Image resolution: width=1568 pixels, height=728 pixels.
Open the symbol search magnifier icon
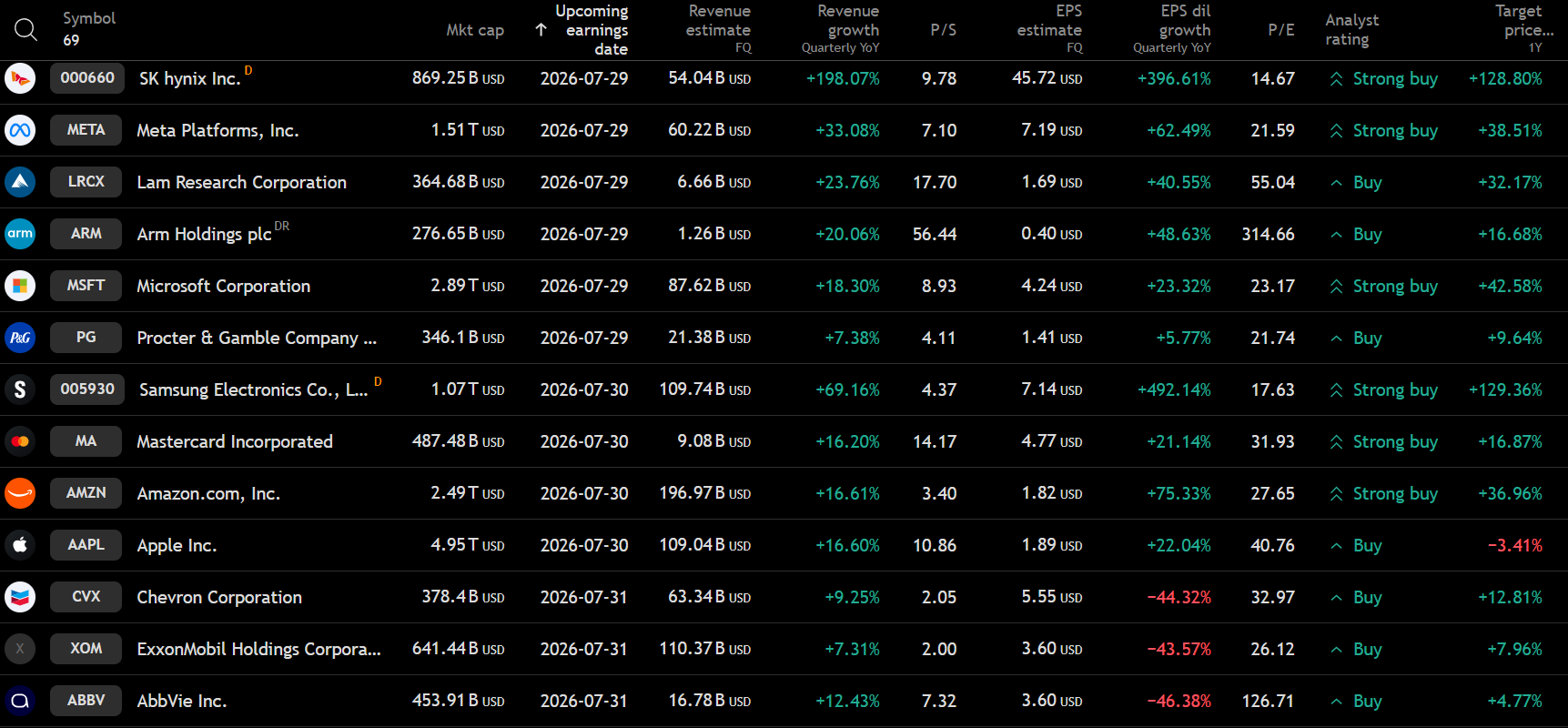[x=25, y=30]
